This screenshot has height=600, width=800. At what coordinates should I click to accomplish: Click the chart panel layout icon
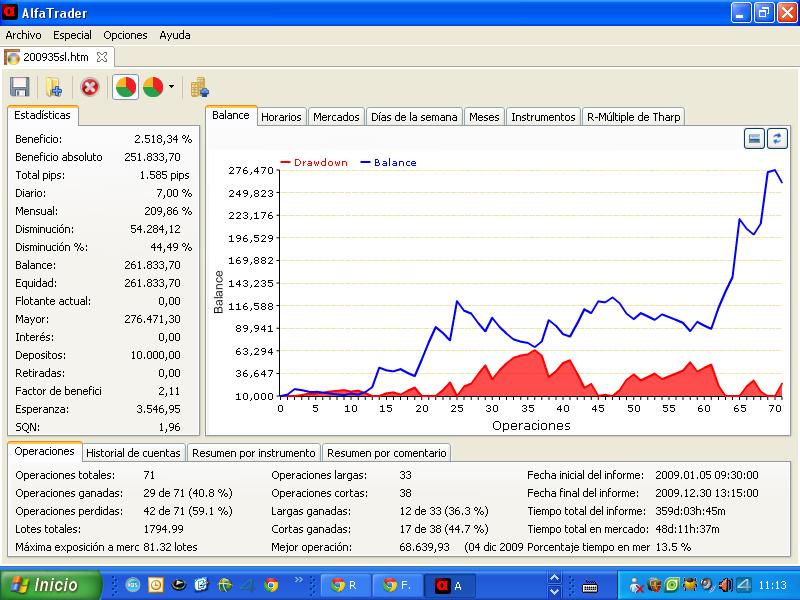point(755,139)
